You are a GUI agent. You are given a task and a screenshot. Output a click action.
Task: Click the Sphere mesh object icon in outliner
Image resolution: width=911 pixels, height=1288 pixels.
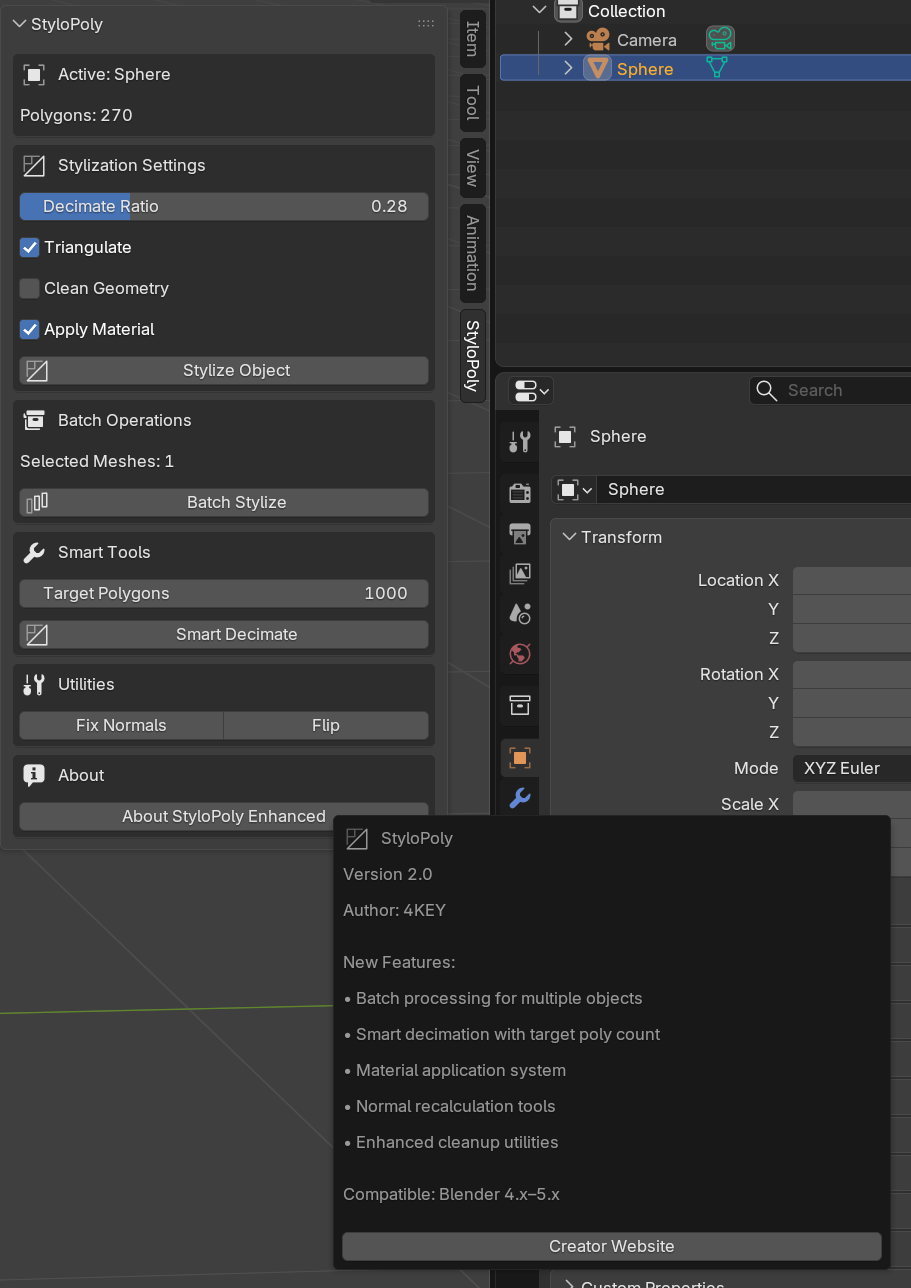coord(598,69)
